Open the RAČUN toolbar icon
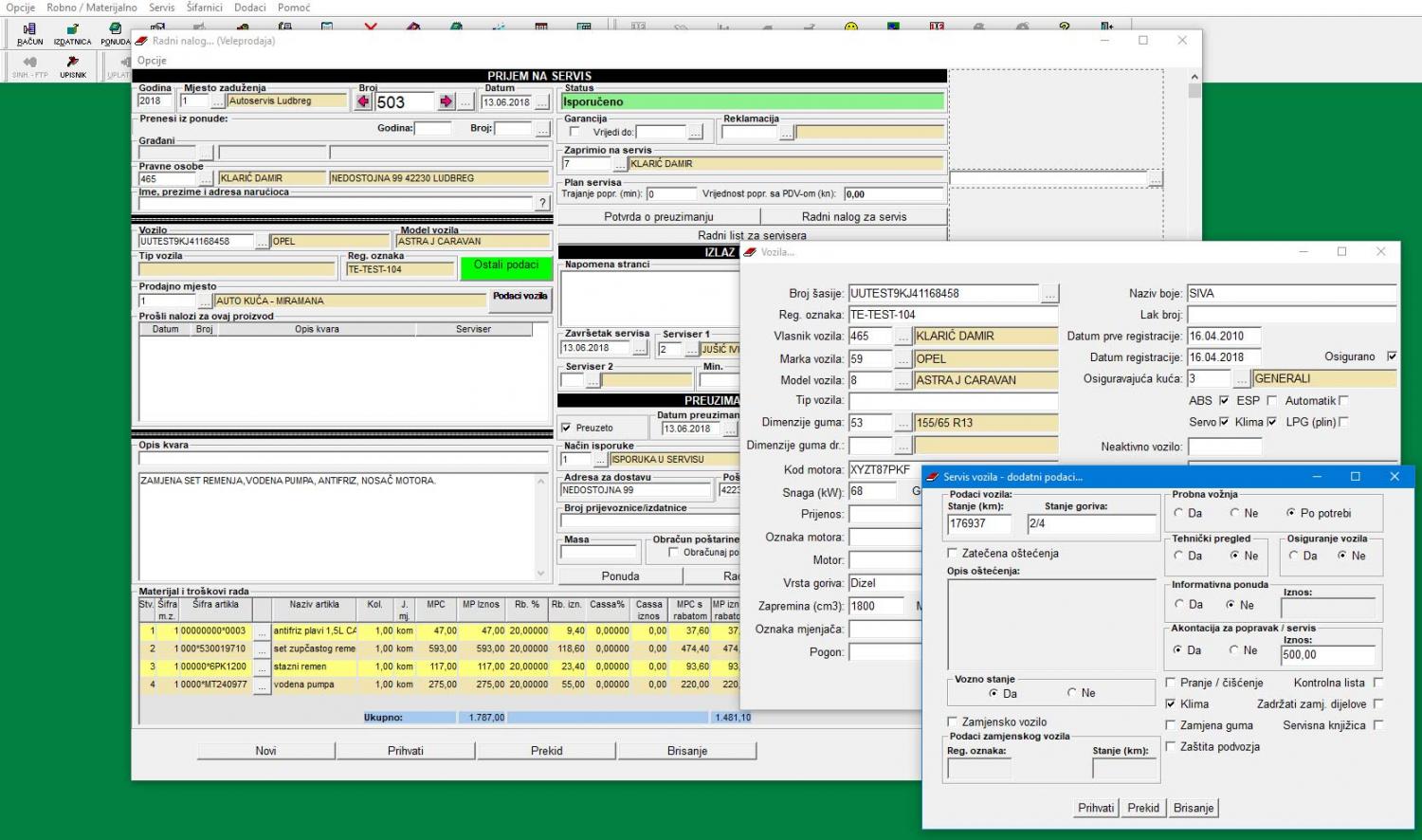This screenshot has width=1422, height=840. [x=30, y=34]
